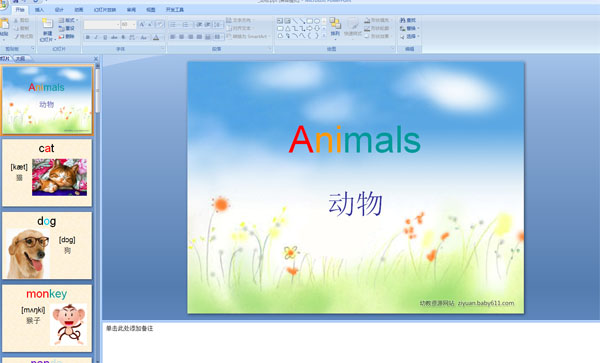
Task: Click the font color button
Action: coord(156,37)
